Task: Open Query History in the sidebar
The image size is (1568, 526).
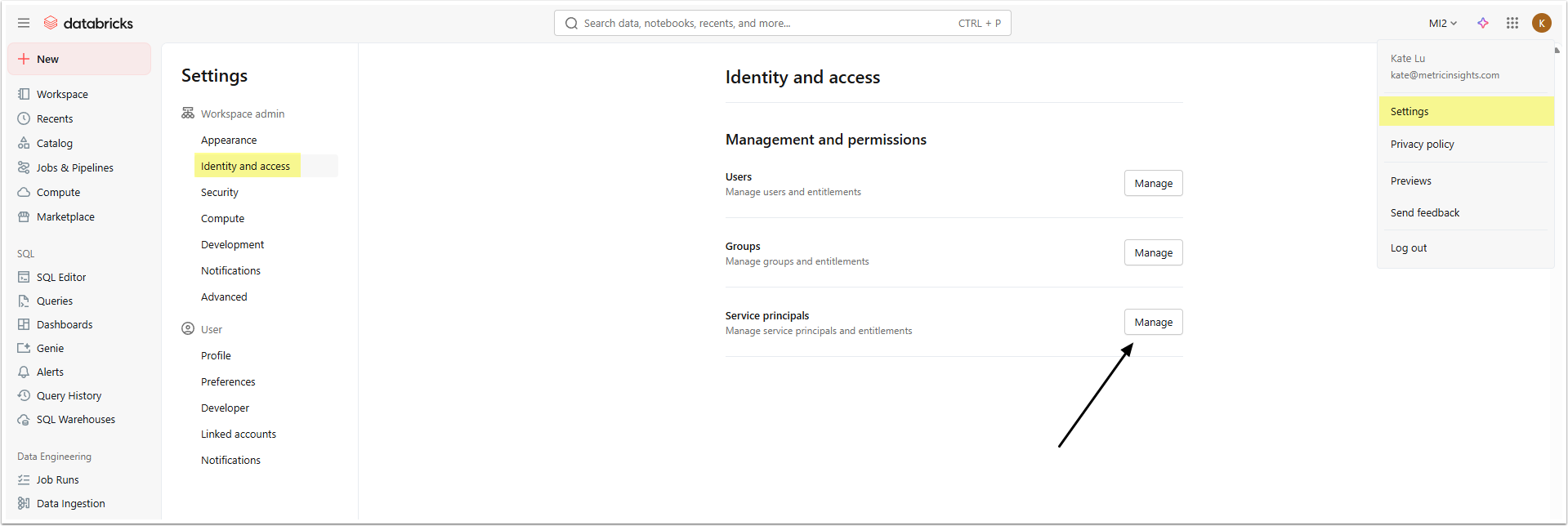Action: (x=69, y=395)
